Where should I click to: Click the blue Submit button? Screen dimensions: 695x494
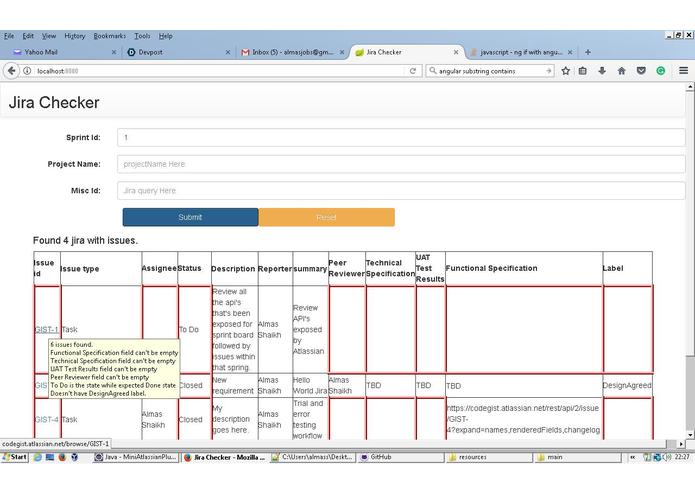click(191, 217)
